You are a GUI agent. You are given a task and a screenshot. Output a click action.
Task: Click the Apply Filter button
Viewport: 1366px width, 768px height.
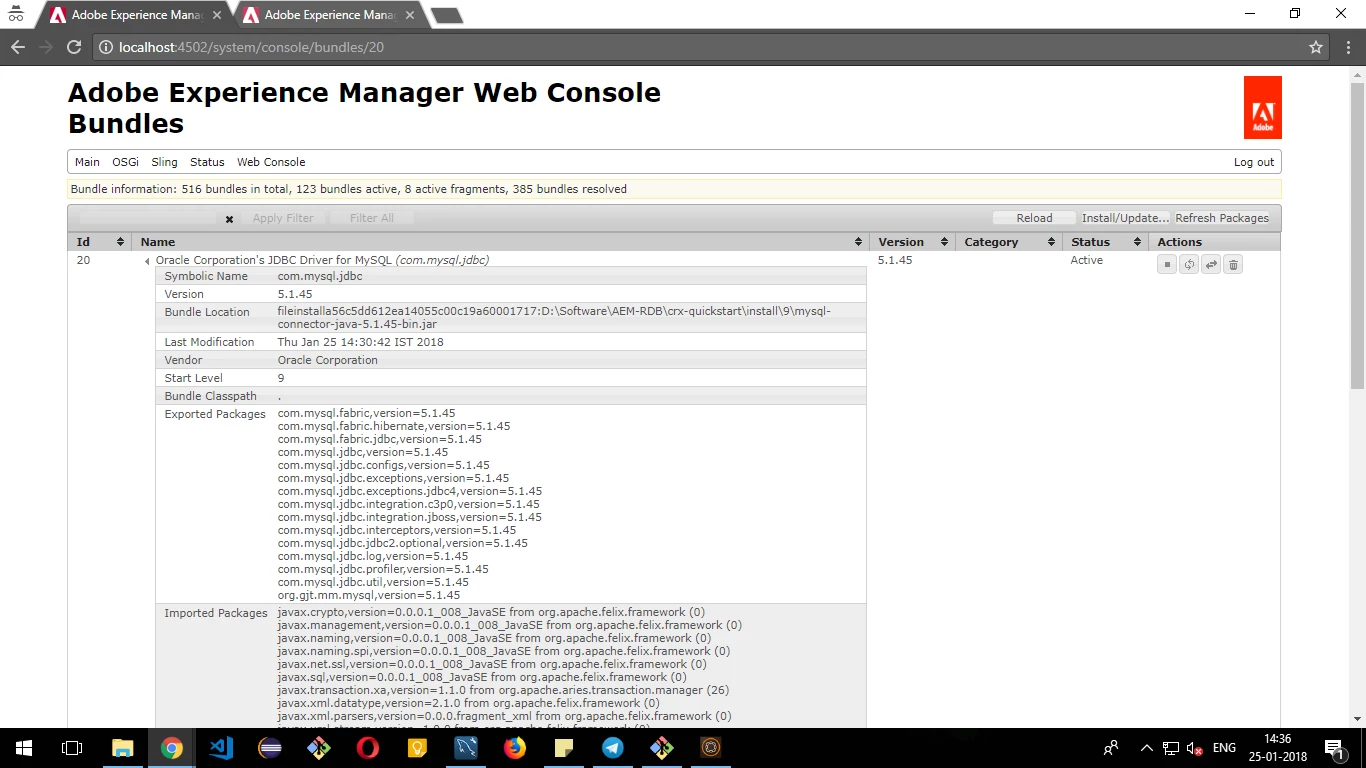(x=283, y=218)
